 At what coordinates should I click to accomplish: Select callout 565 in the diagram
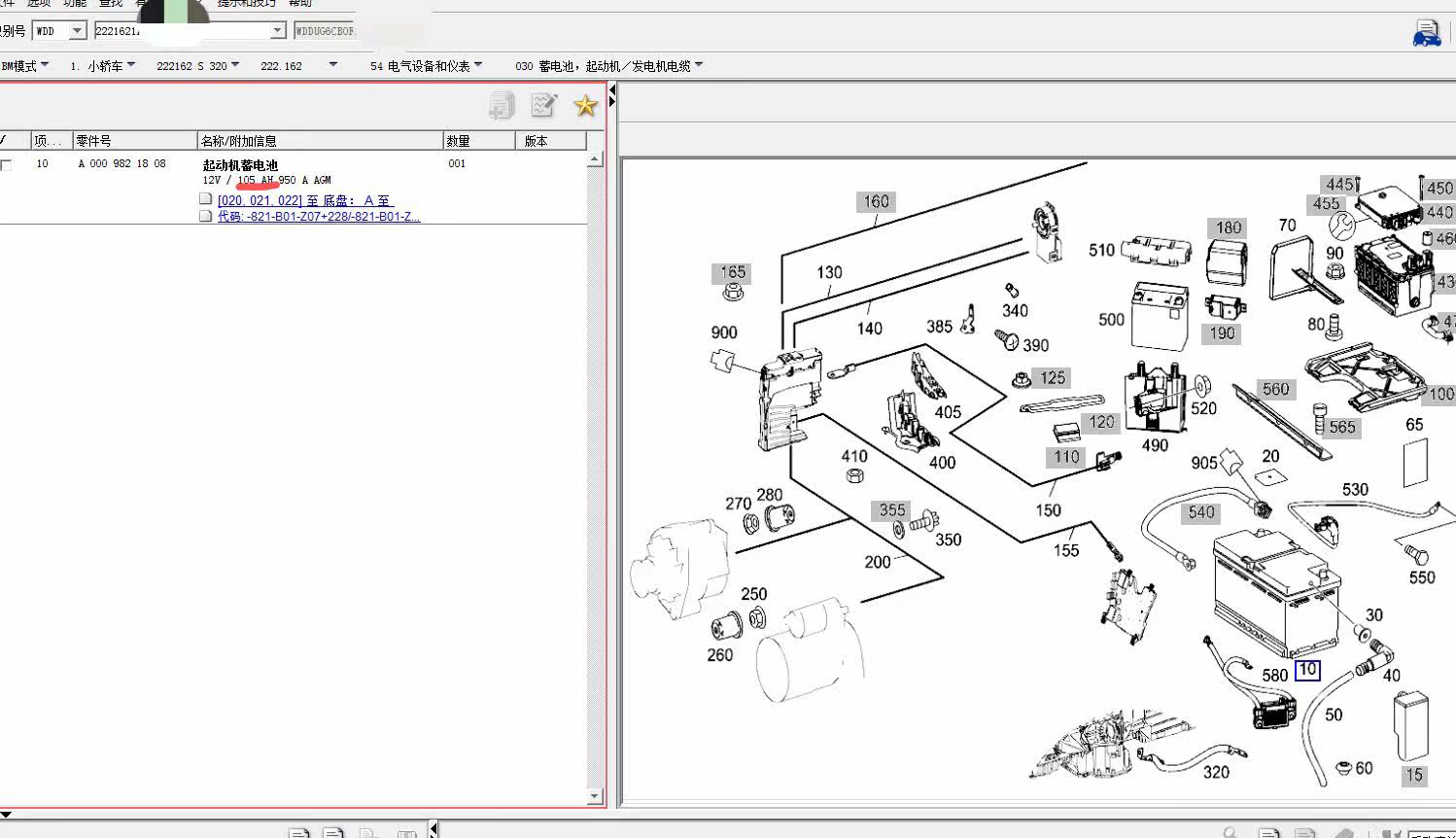1342,428
